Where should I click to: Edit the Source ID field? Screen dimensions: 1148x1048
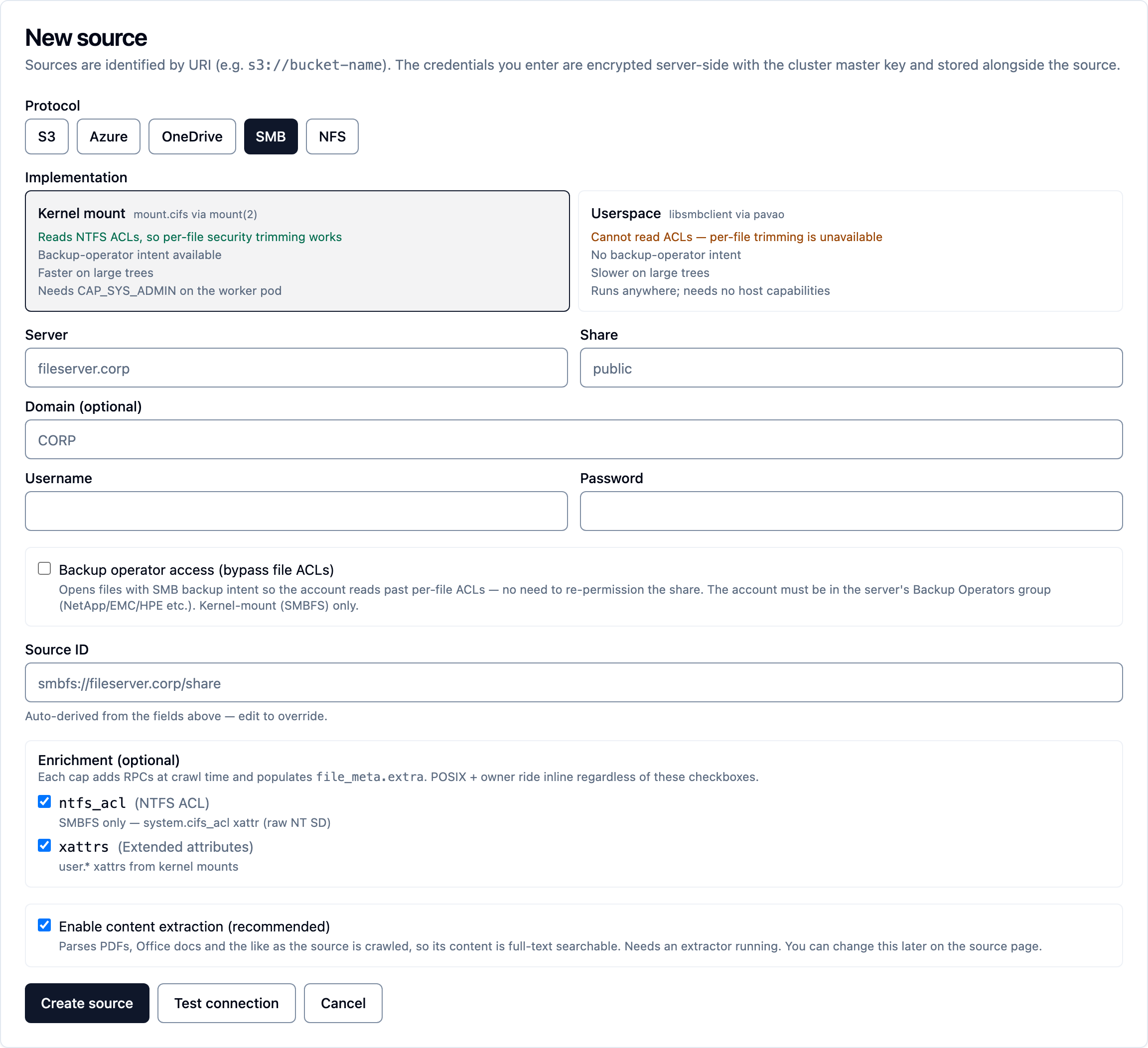click(x=574, y=683)
